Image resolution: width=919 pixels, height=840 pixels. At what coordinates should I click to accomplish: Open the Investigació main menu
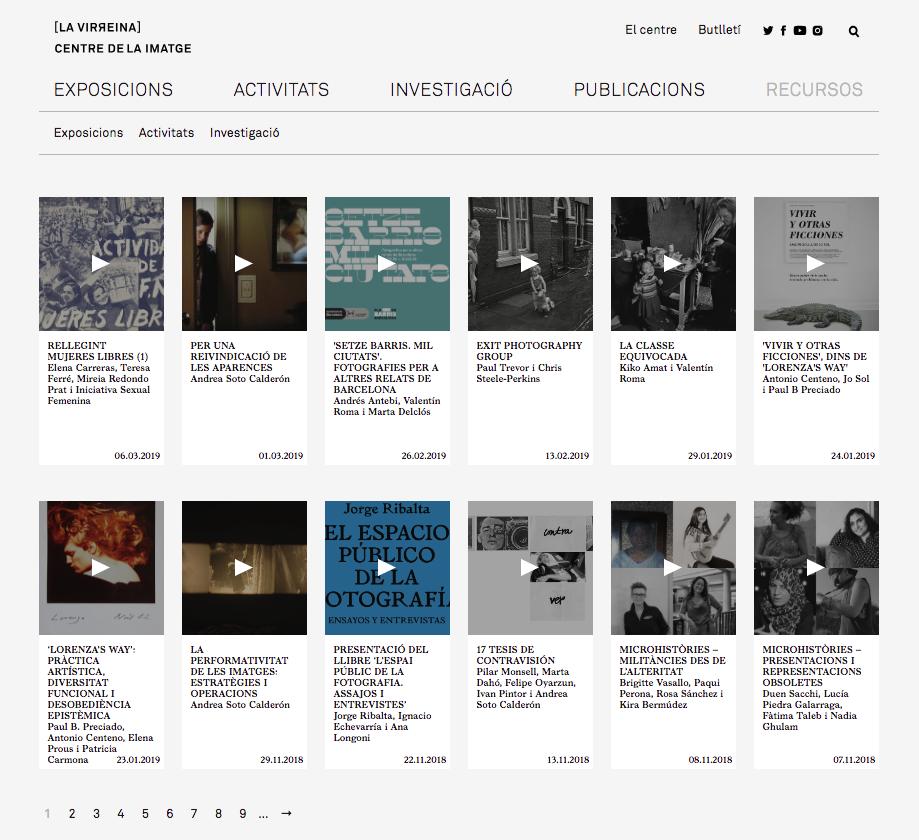coord(451,90)
